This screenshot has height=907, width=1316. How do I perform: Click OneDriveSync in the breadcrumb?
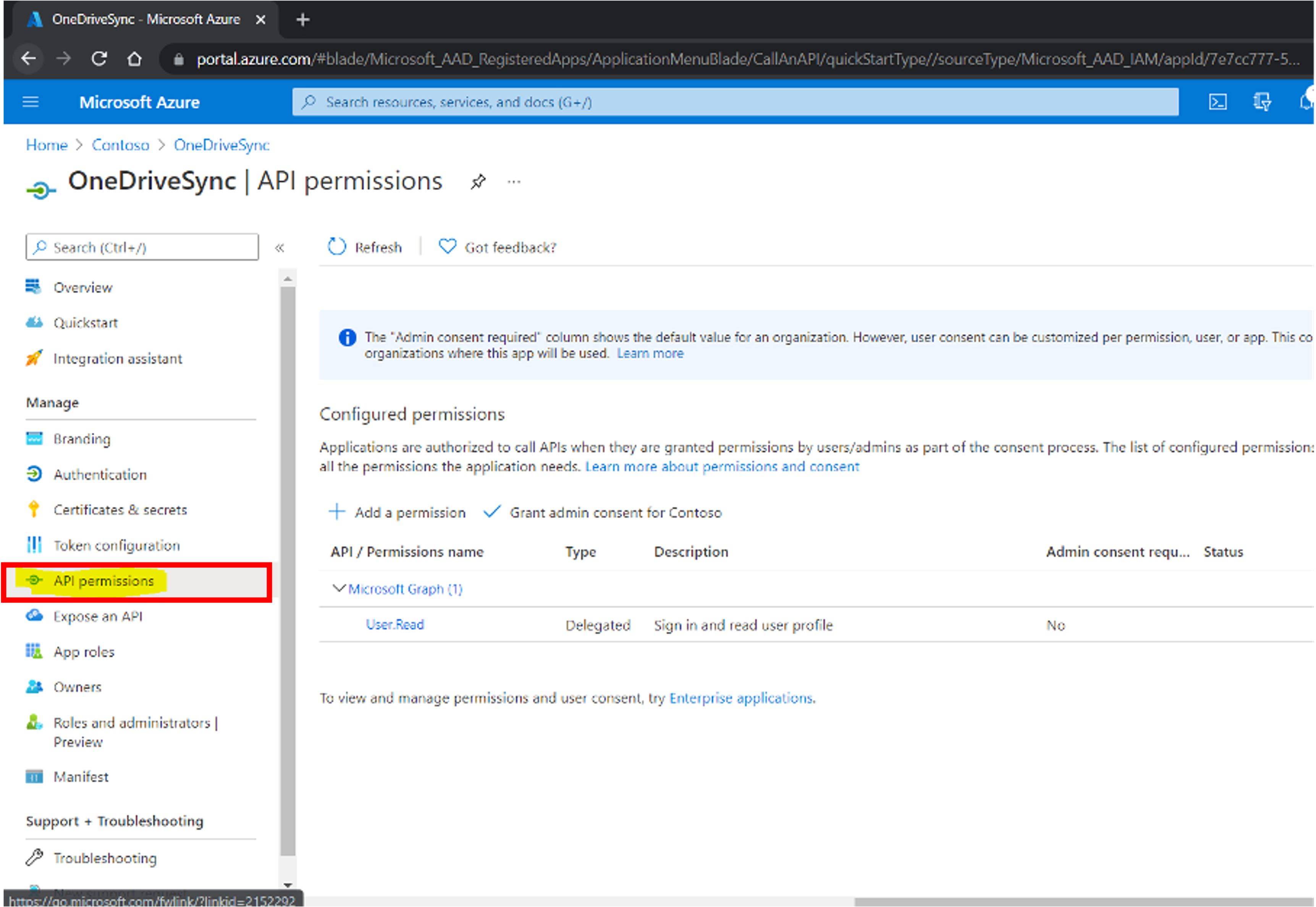[221, 145]
